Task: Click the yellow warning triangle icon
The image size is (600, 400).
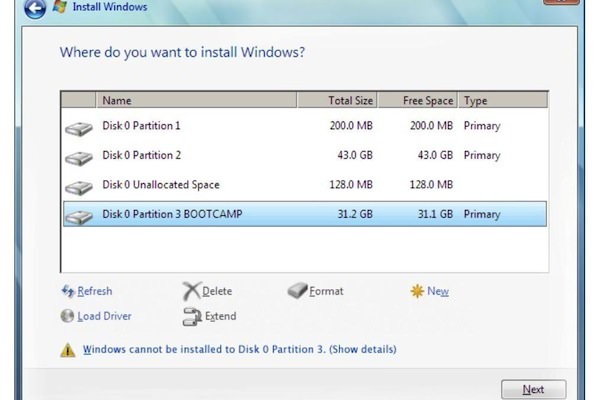Action: tap(68, 350)
